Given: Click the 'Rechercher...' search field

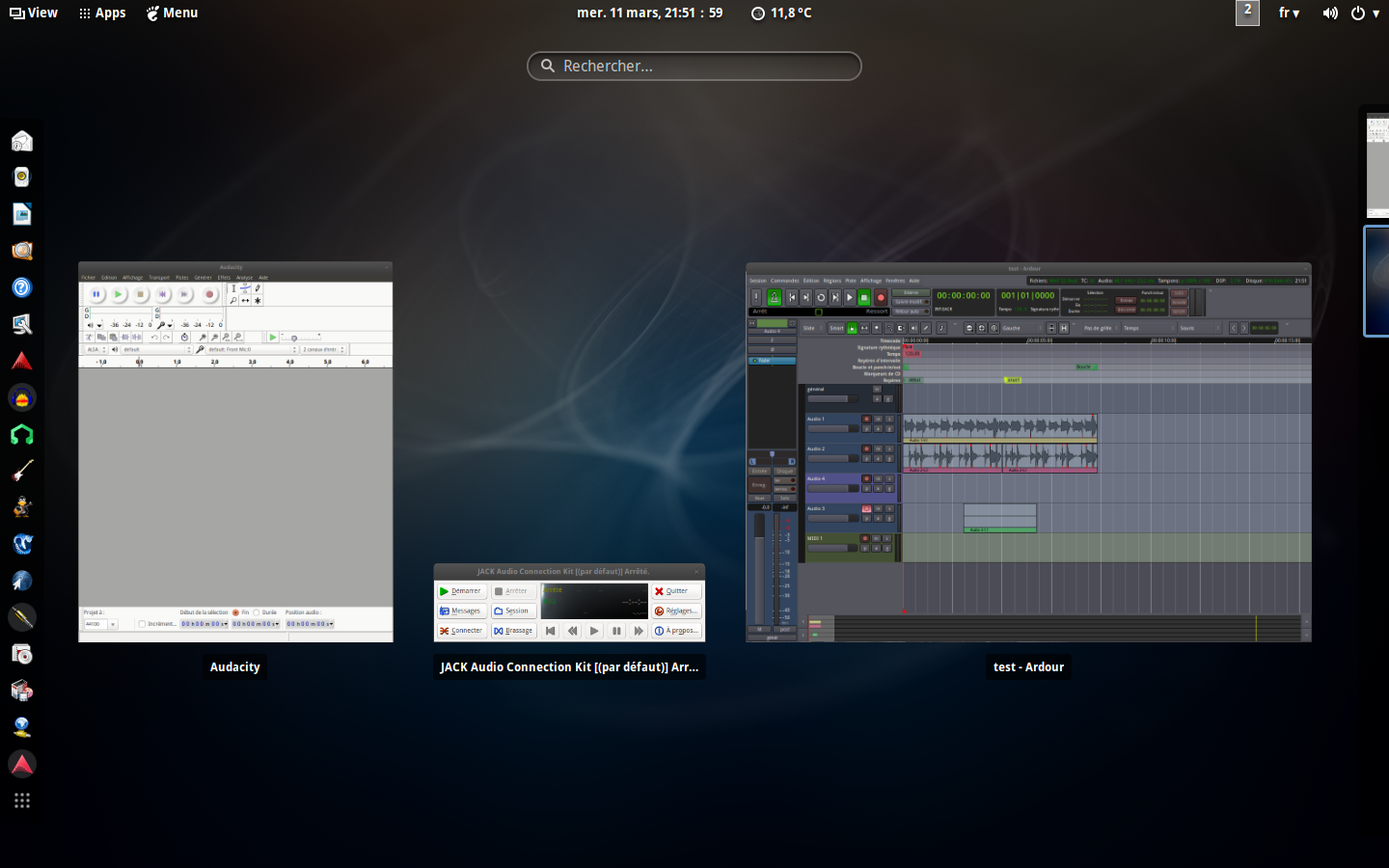Looking at the screenshot, I should [694, 66].
